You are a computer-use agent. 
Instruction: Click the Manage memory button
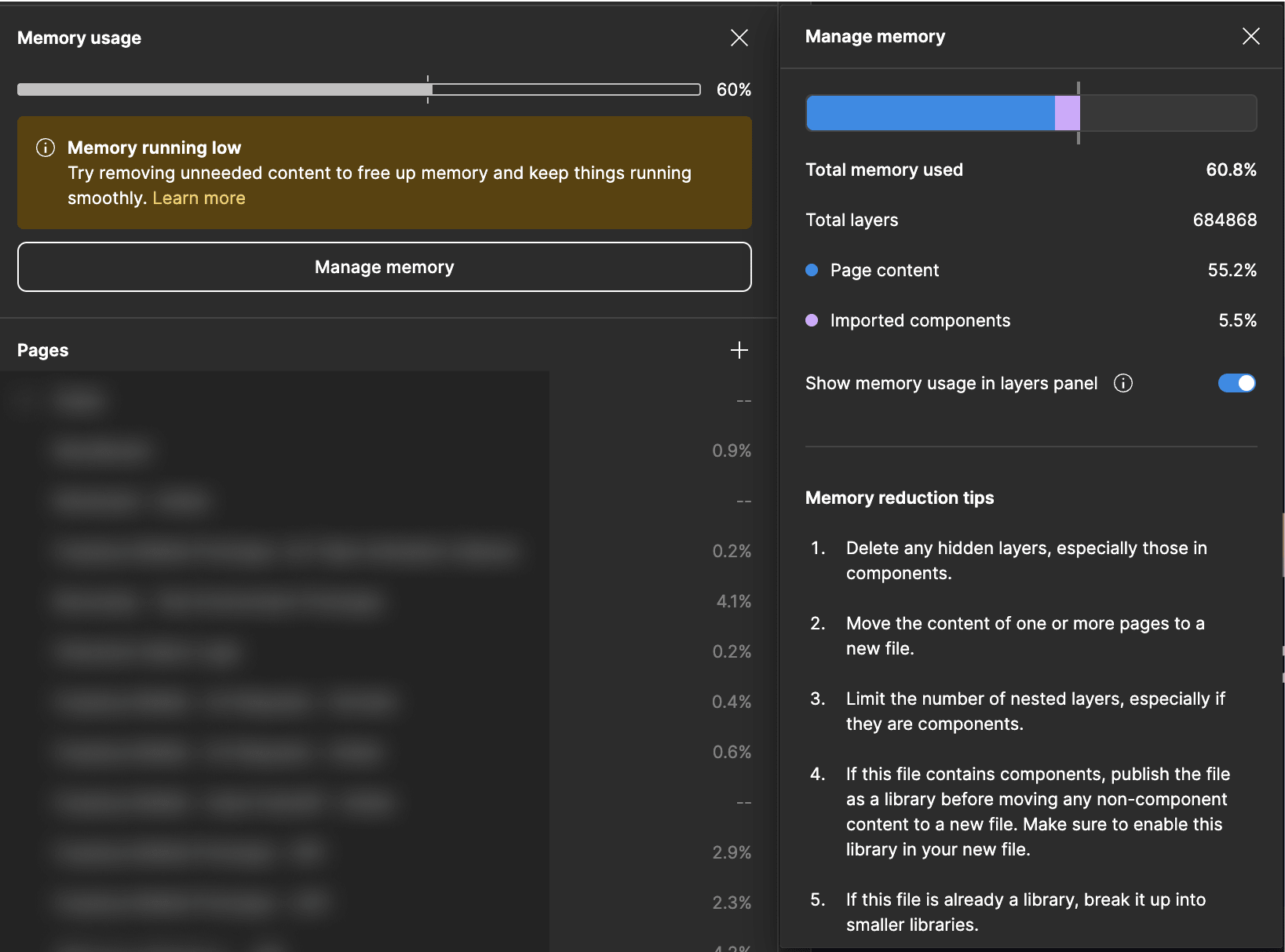(384, 267)
